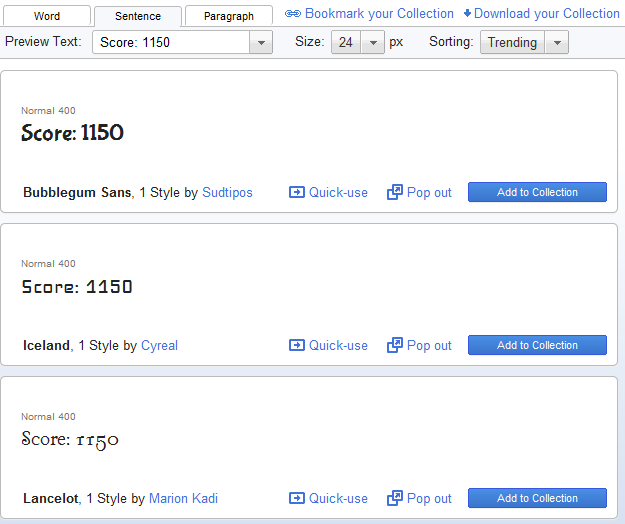Image resolution: width=625 pixels, height=524 pixels.
Task: Open the Preview Text dropdown arrow
Action: tap(261, 43)
